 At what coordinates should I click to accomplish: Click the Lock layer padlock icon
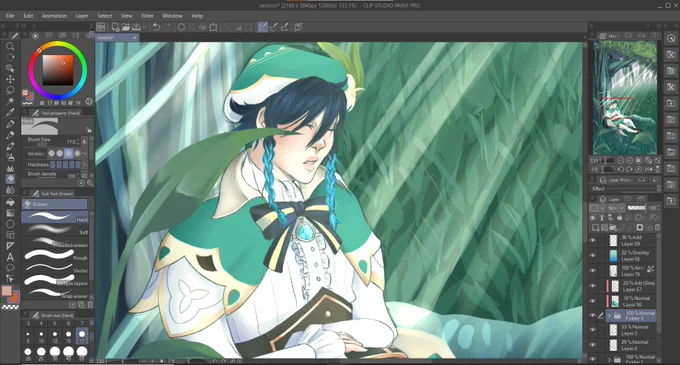click(619, 217)
